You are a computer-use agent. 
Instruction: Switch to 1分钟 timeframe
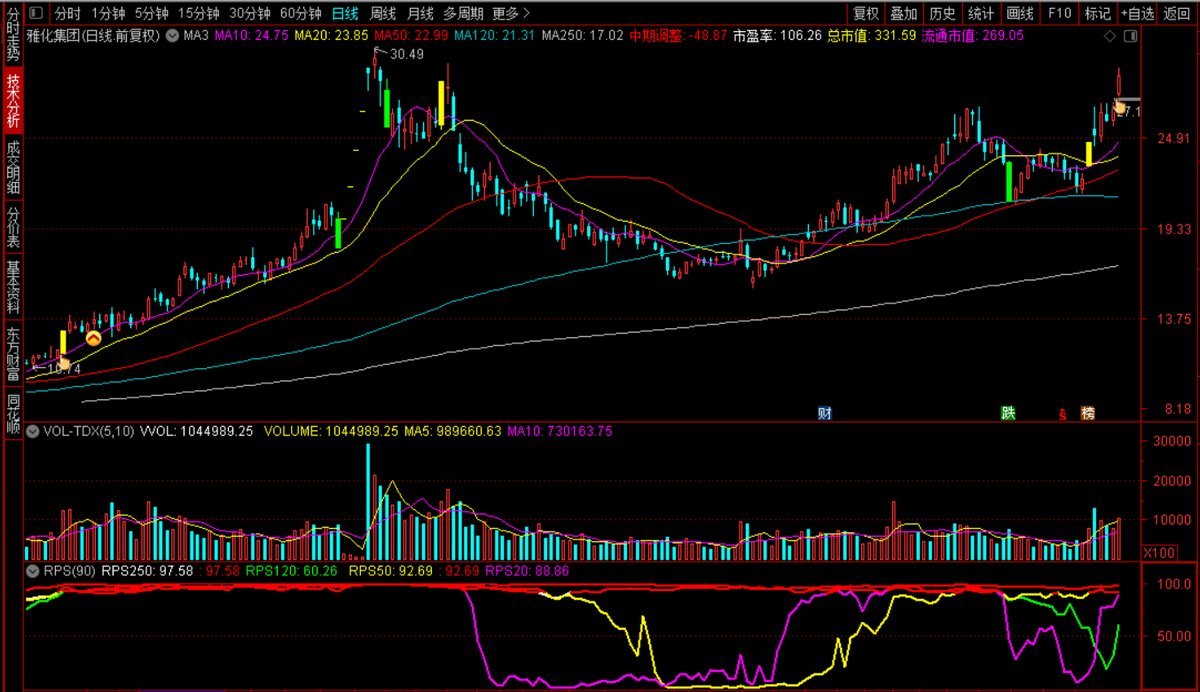pyautogui.click(x=108, y=13)
